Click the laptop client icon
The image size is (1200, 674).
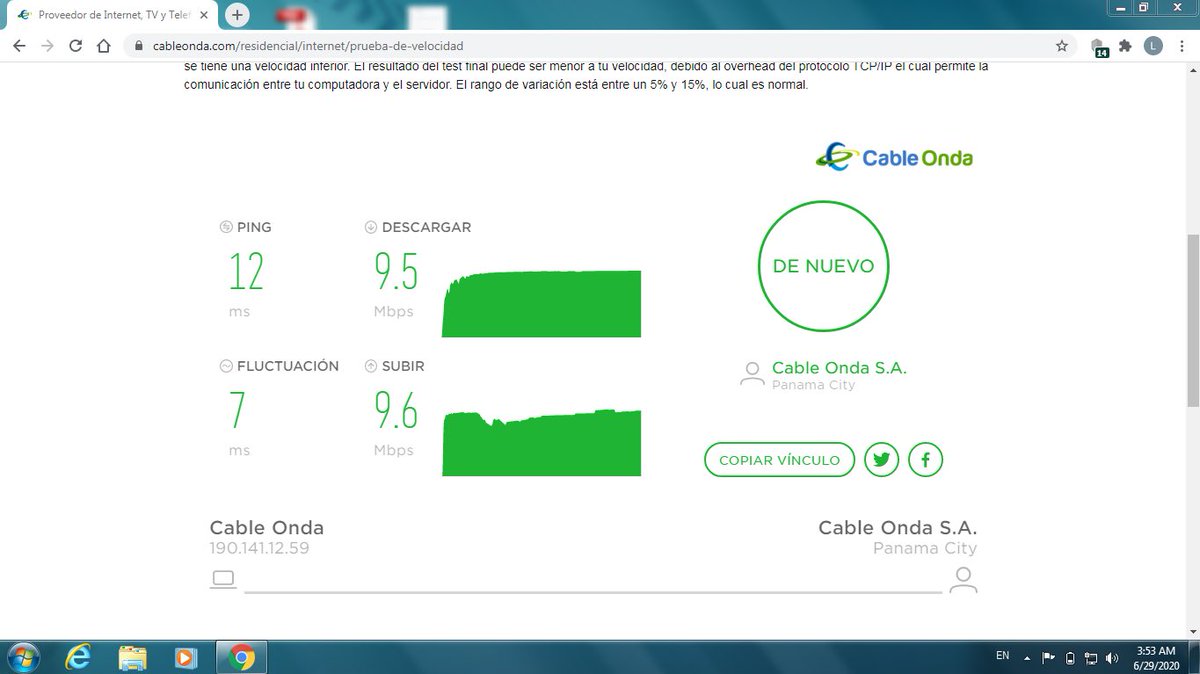click(223, 578)
